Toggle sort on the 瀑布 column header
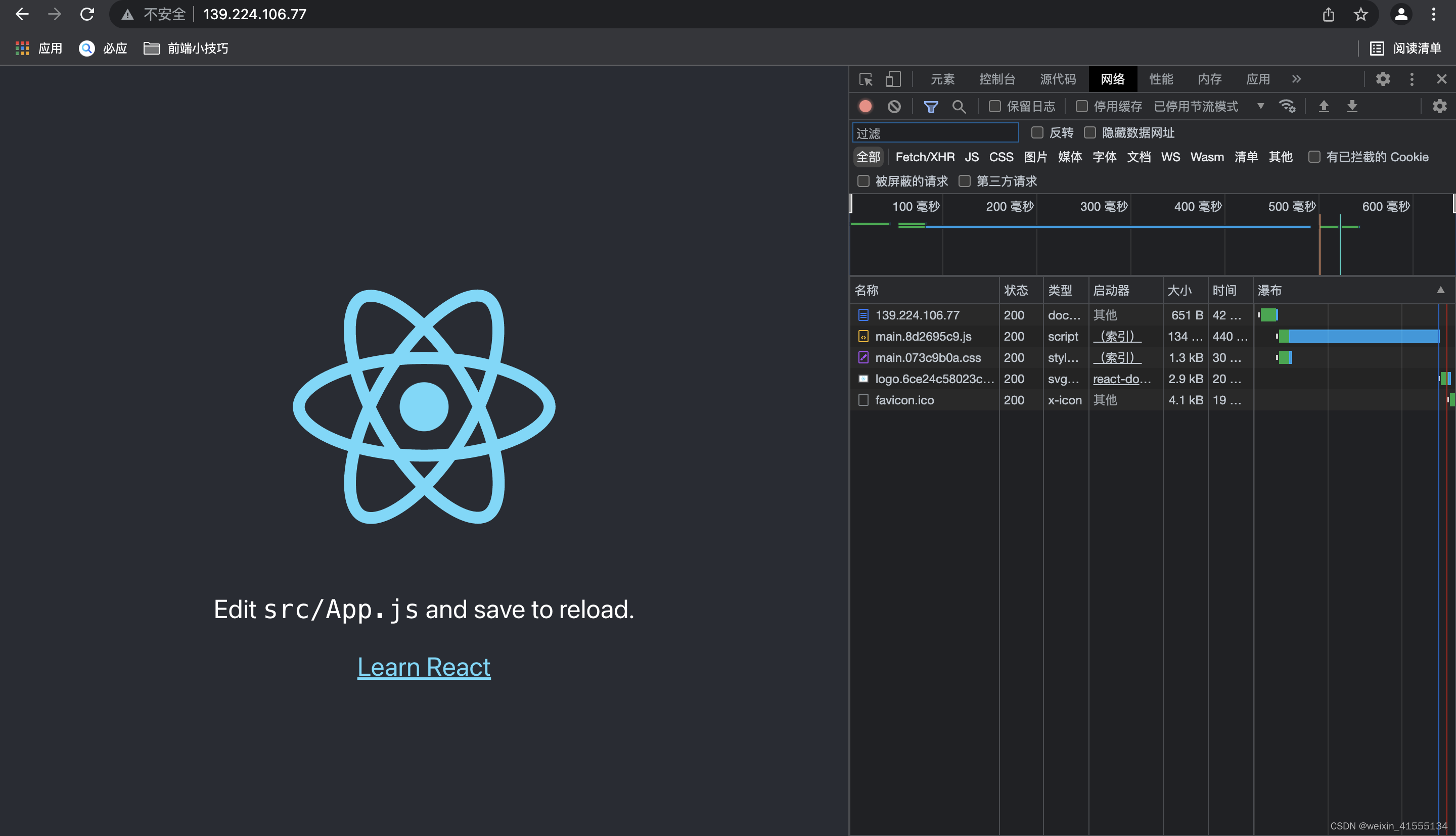This screenshot has height=836, width=1456. pos(1353,290)
